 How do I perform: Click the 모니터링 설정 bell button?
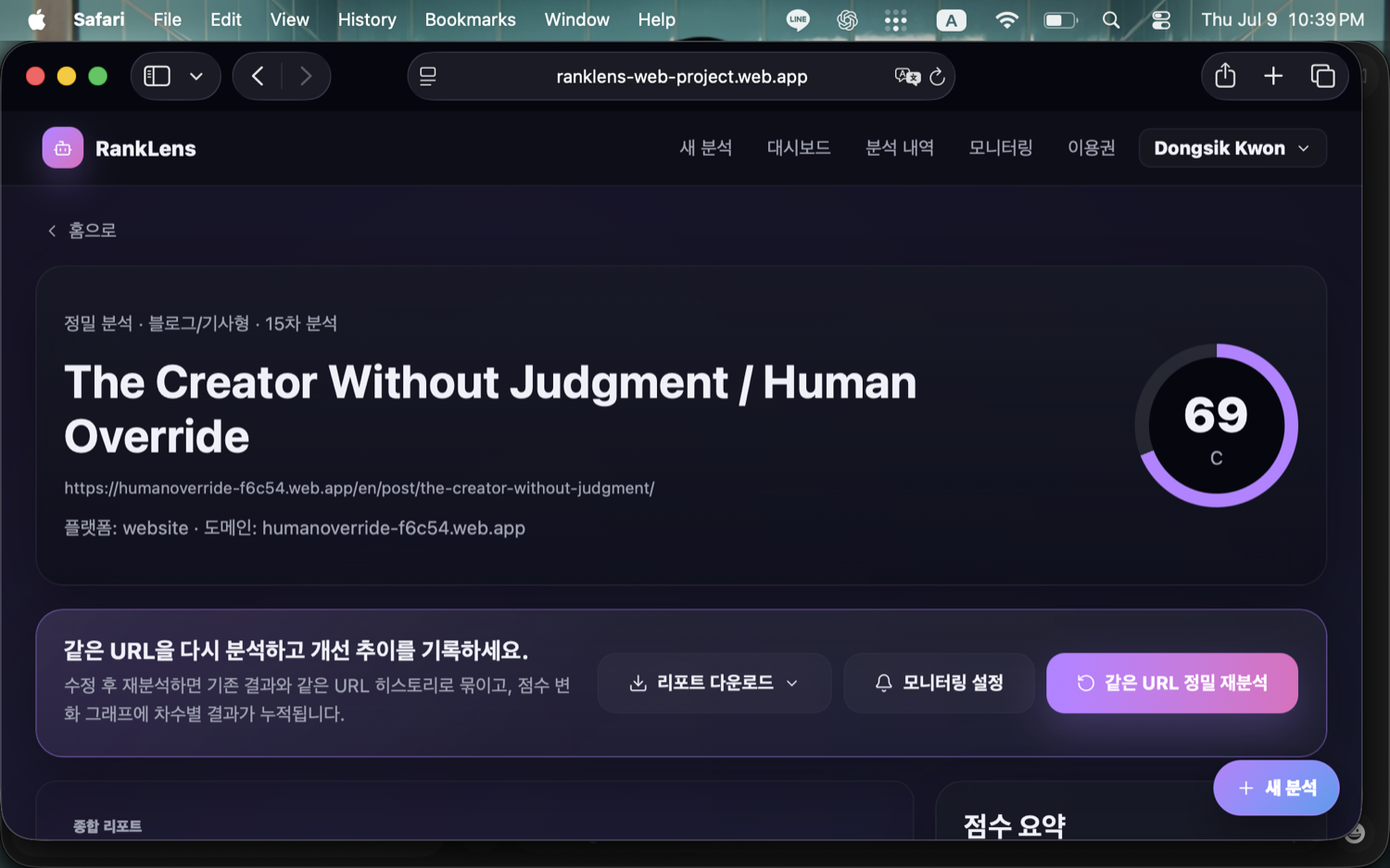939,683
